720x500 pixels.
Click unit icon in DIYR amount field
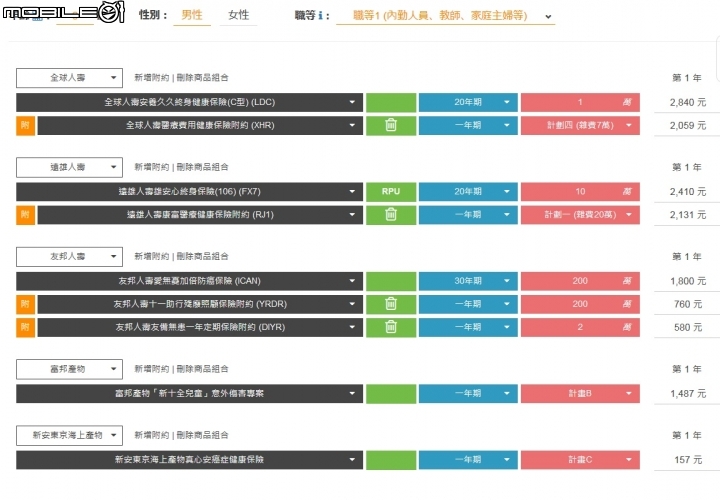pos(627,327)
